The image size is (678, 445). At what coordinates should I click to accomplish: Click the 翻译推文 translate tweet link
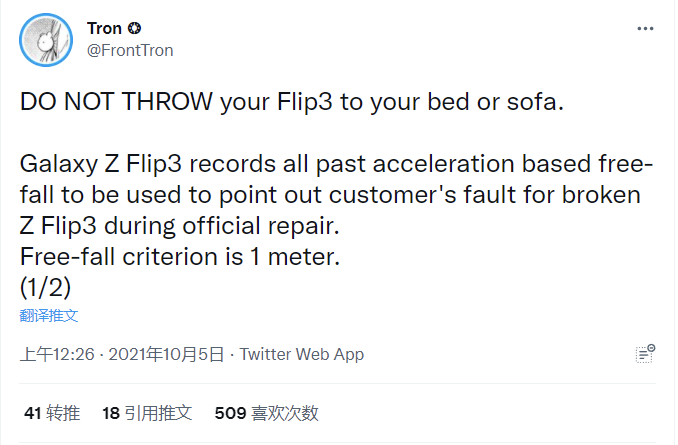tap(49, 315)
